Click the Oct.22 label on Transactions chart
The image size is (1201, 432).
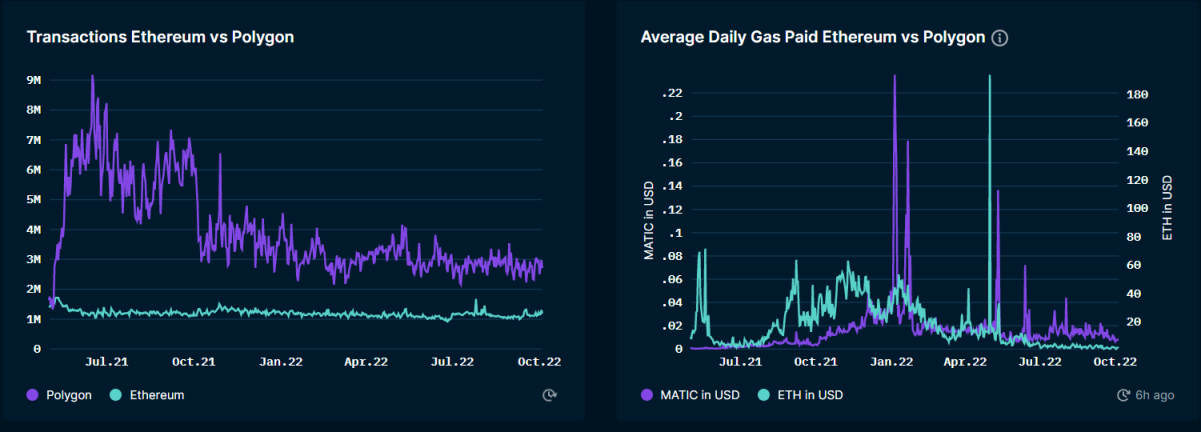pyautogui.click(x=539, y=362)
